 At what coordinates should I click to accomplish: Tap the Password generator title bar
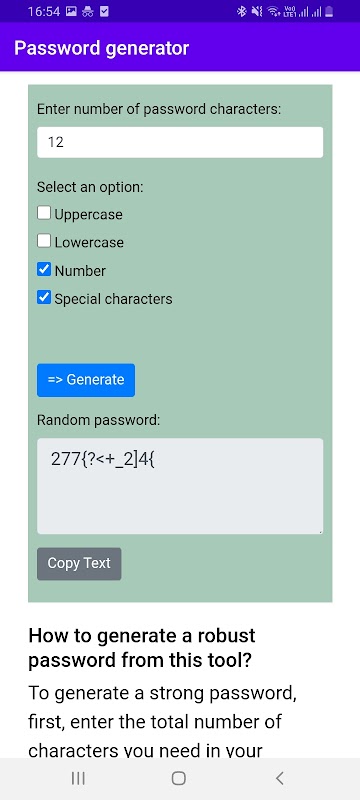[x=180, y=48]
